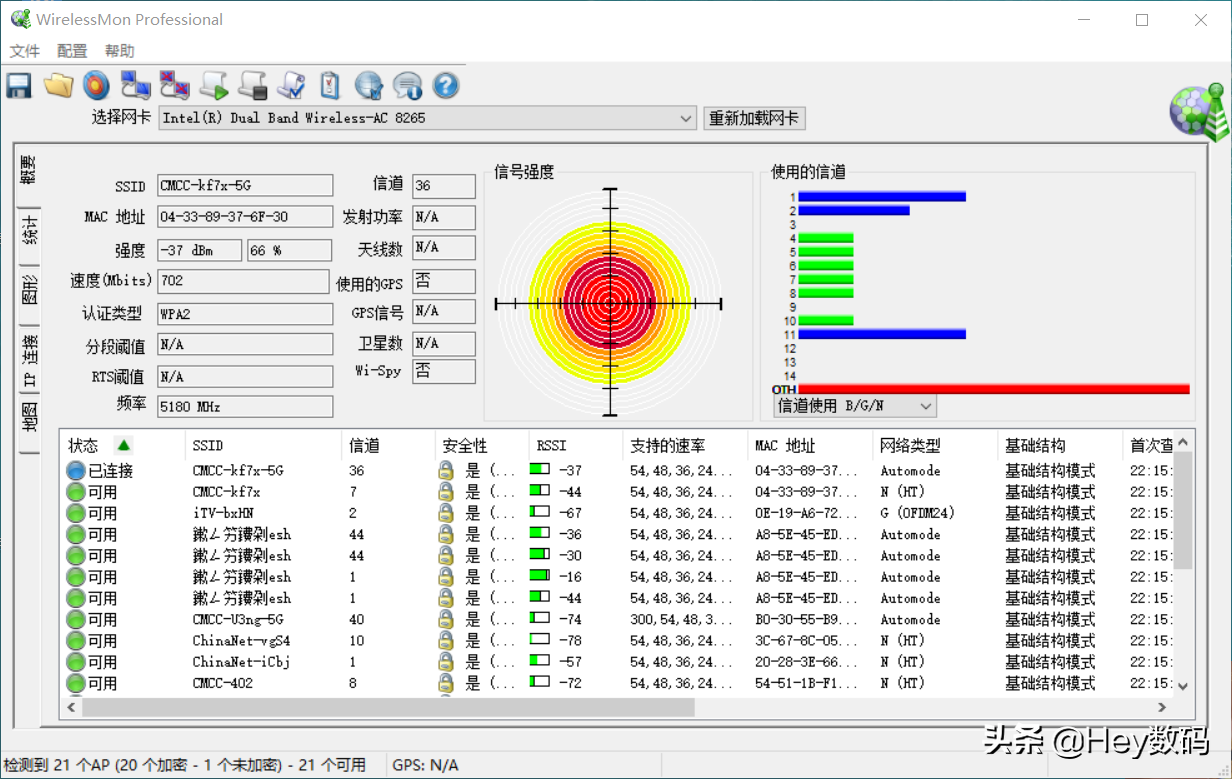The width and height of the screenshot is (1232, 779).
Task: Sort by the RSSI column header
Action: [x=576, y=445]
